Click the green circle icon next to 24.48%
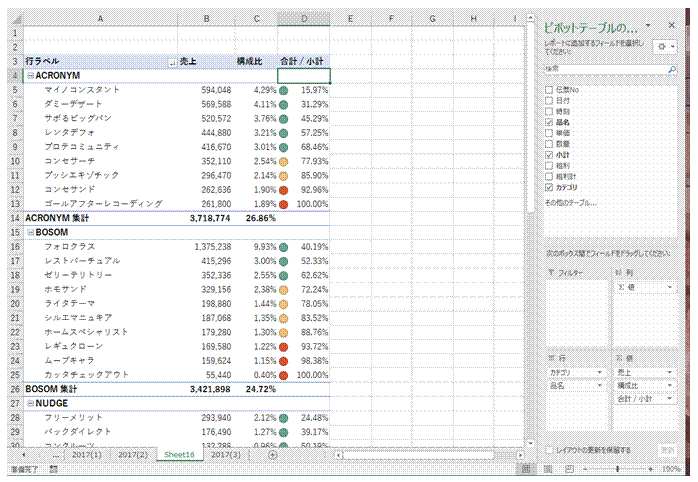 tap(283, 418)
